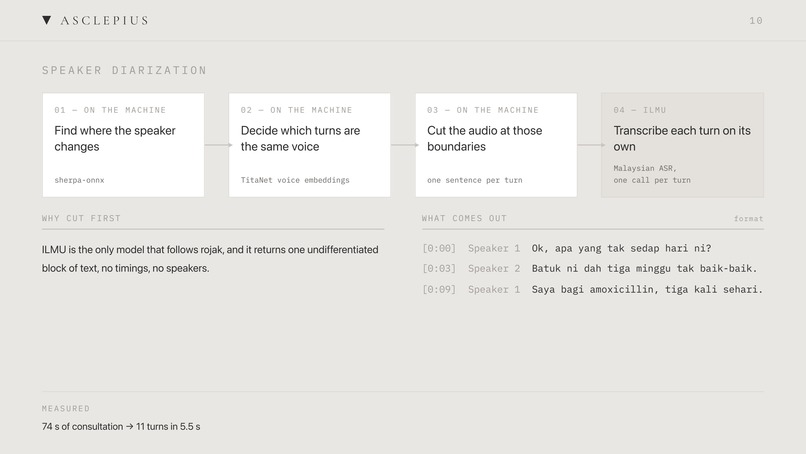Click the WHAT COMES OUT heading
Image resolution: width=806 pixels, height=454 pixels.
pyautogui.click(x=464, y=218)
